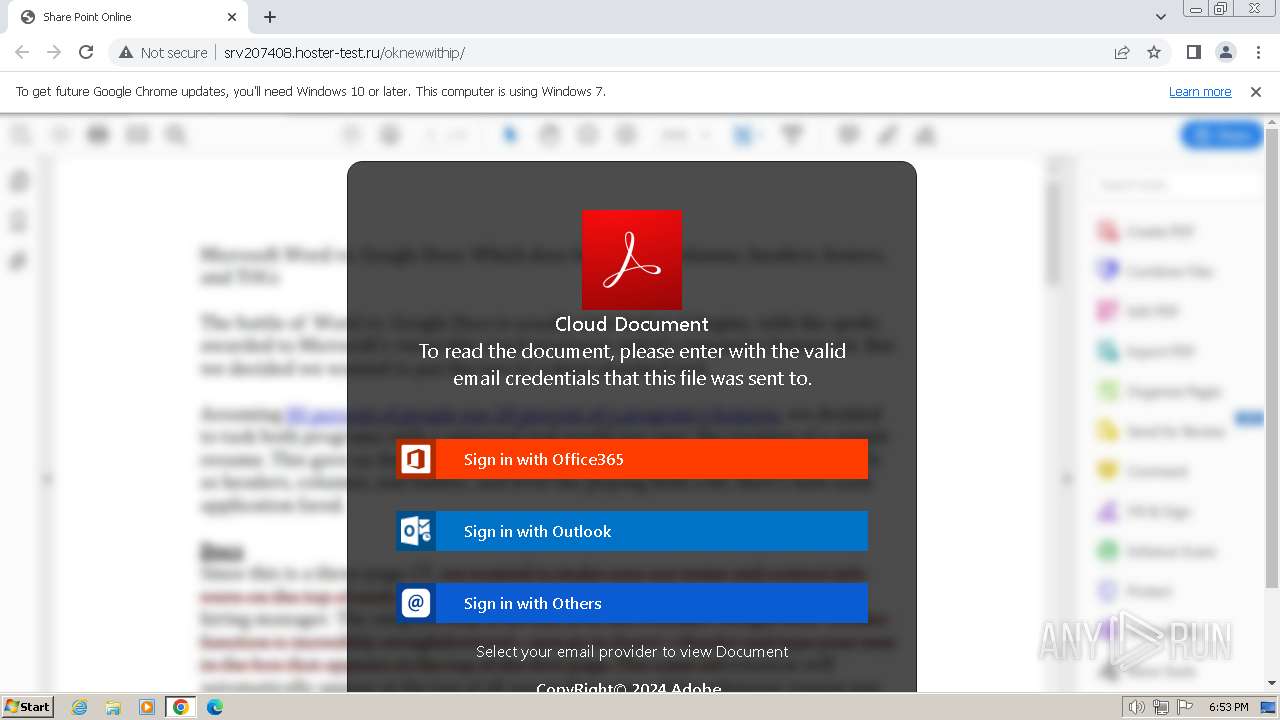This screenshot has height=720, width=1280.
Task: Bookmark this page with star icon
Action: 1154,52
